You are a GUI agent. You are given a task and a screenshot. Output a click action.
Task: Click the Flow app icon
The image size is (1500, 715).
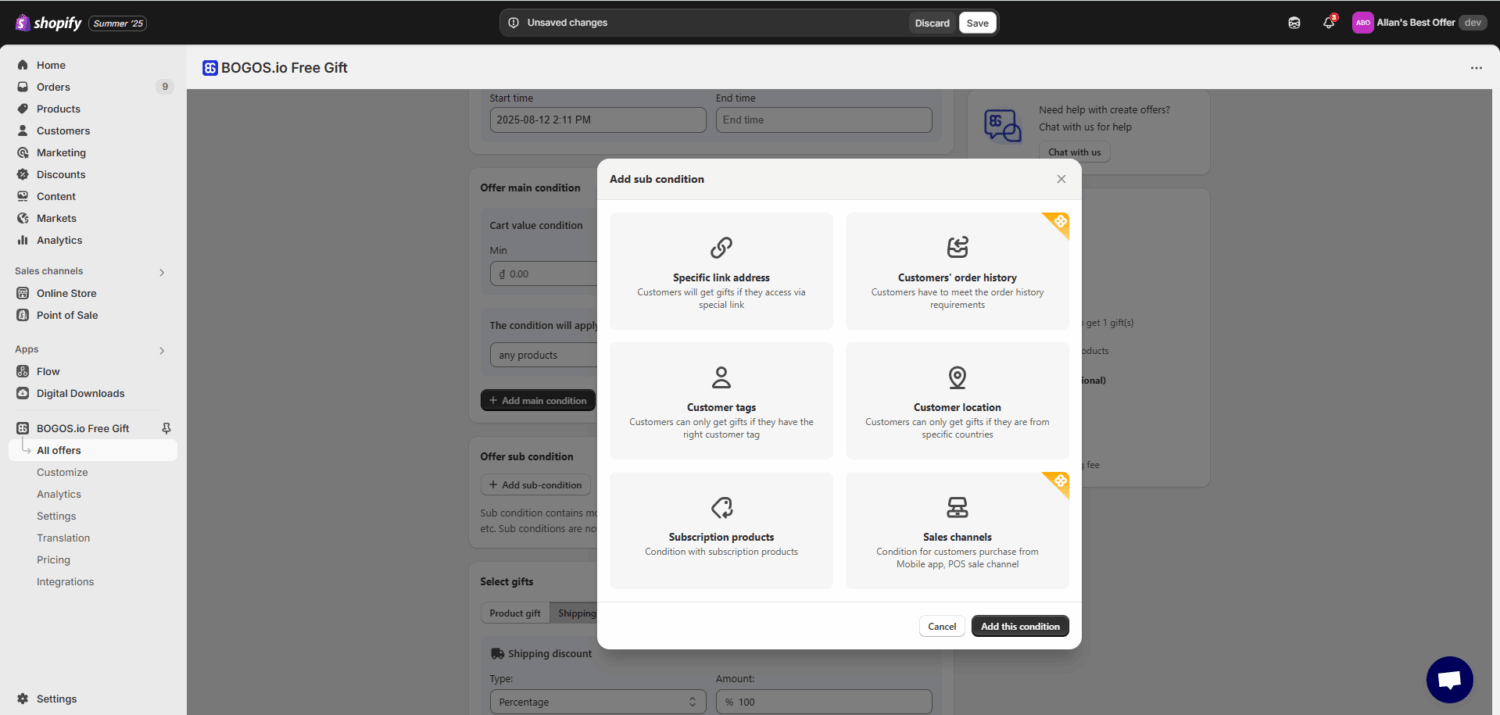pyautogui.click(x=23, y=371)
